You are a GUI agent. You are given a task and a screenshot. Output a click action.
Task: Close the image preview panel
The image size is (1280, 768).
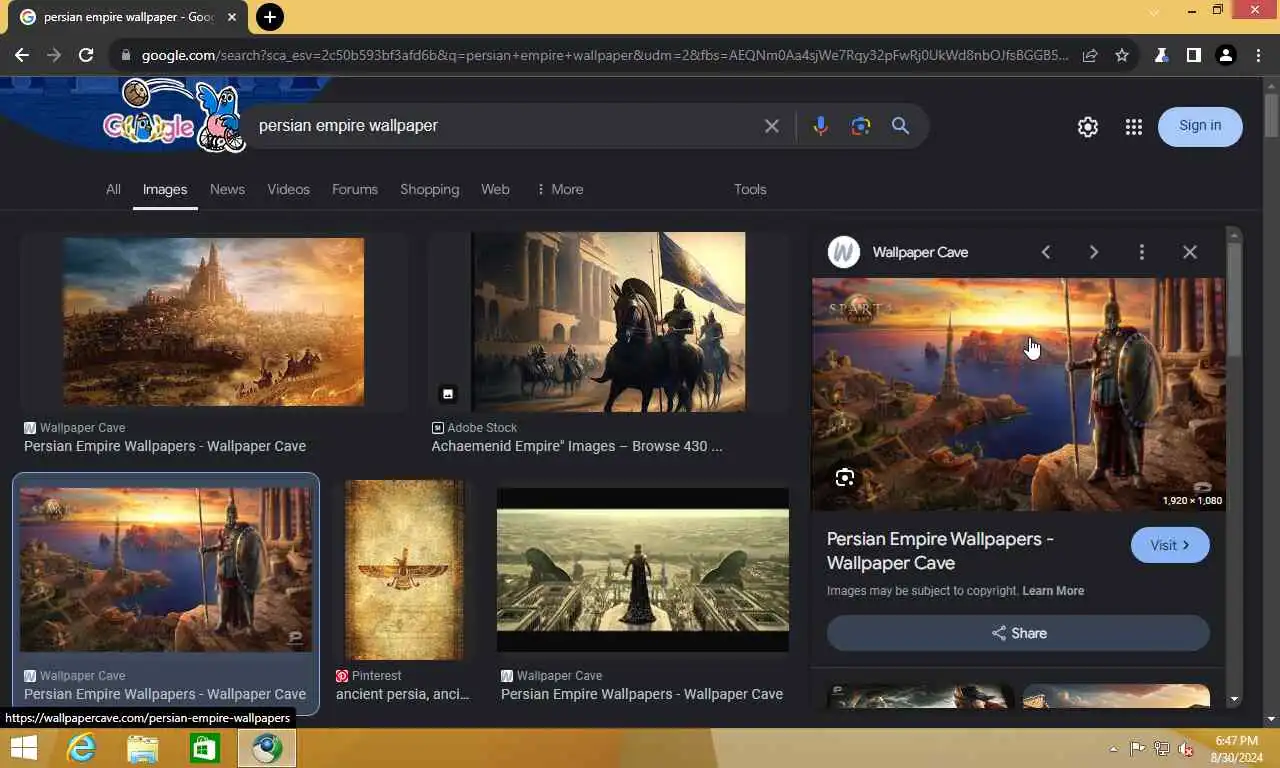[1190, 252]
